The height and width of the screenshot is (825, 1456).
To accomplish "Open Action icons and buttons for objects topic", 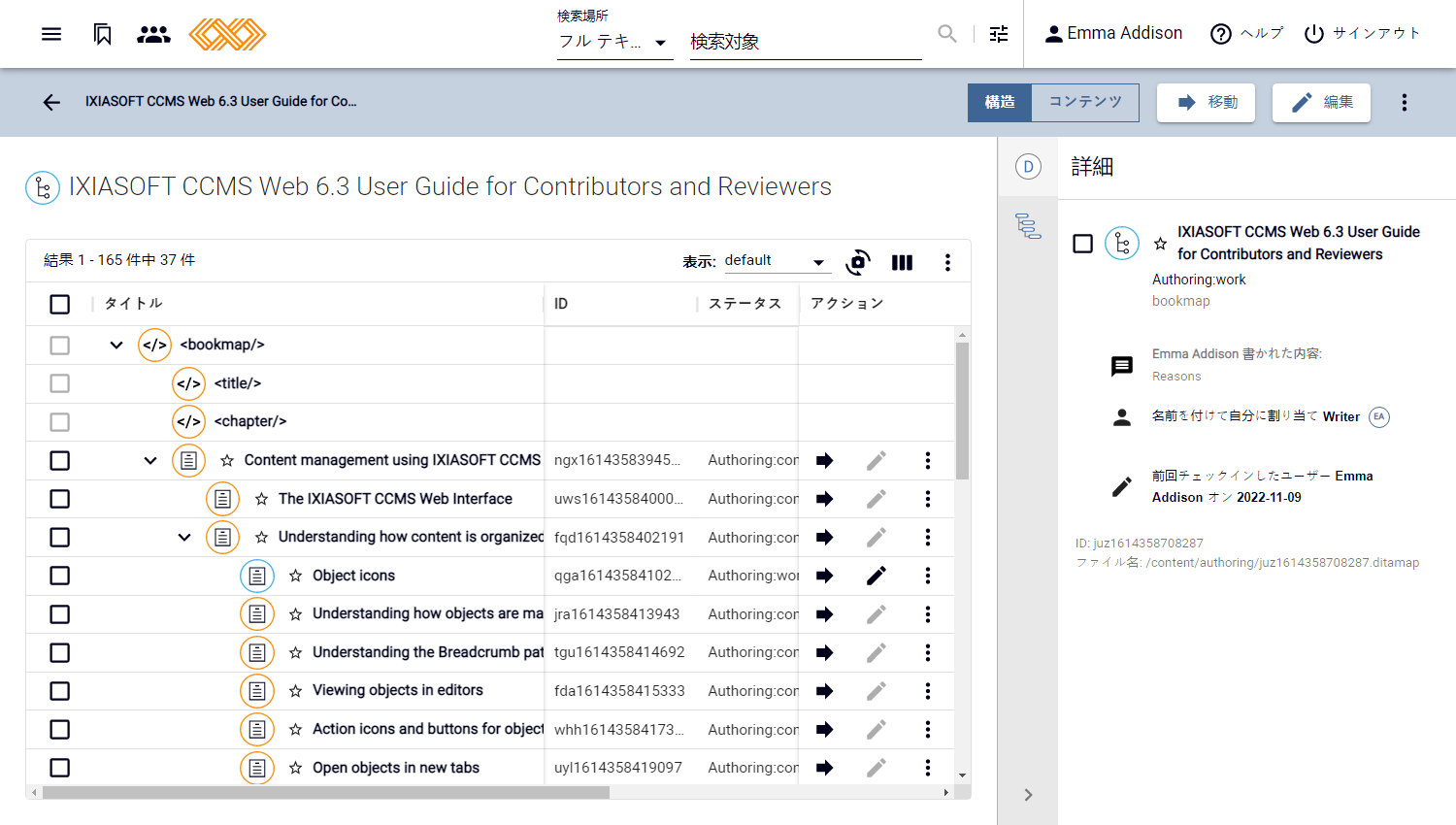I will [x=428, y=729].
